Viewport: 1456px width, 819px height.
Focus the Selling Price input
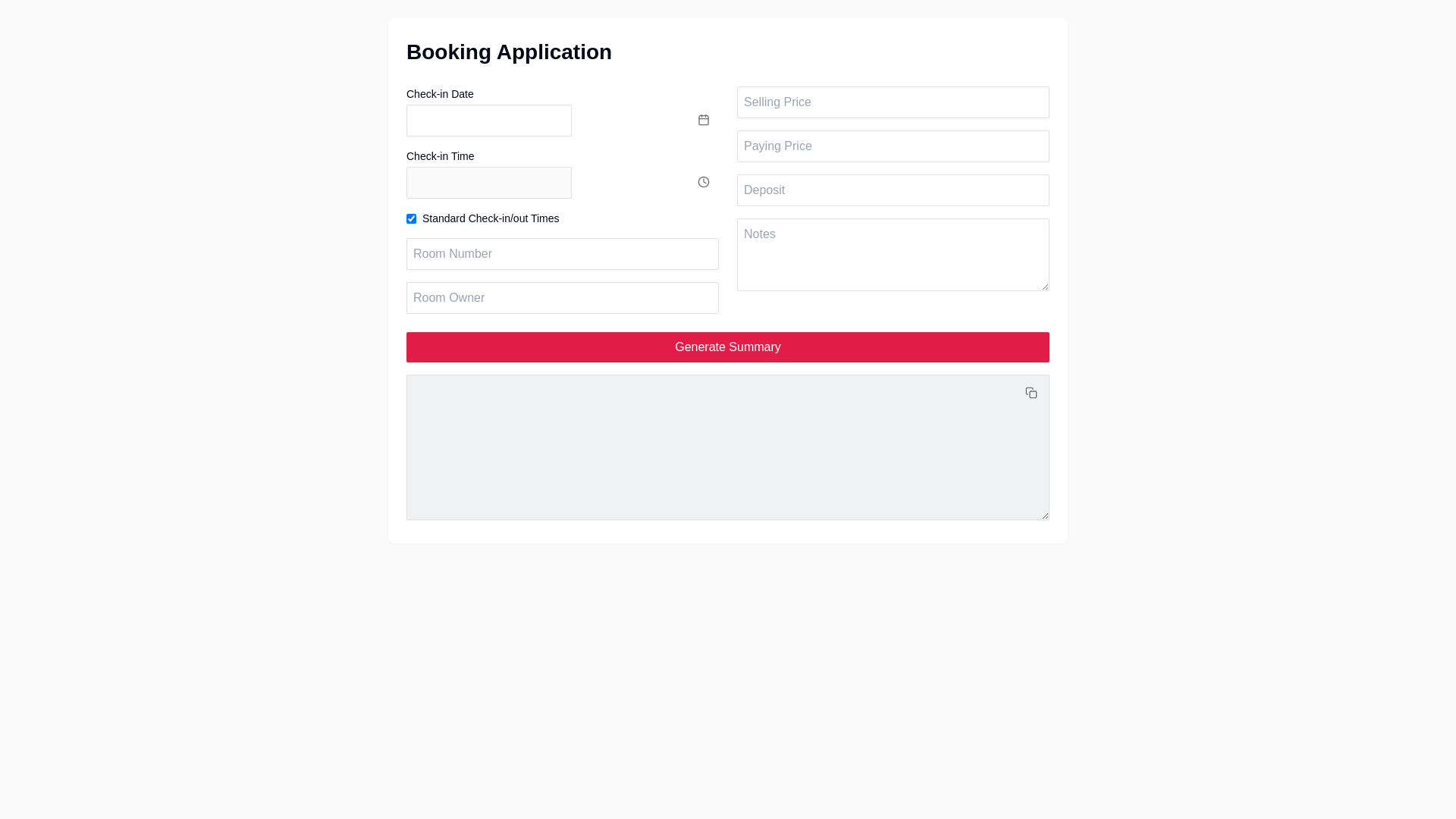893,102
